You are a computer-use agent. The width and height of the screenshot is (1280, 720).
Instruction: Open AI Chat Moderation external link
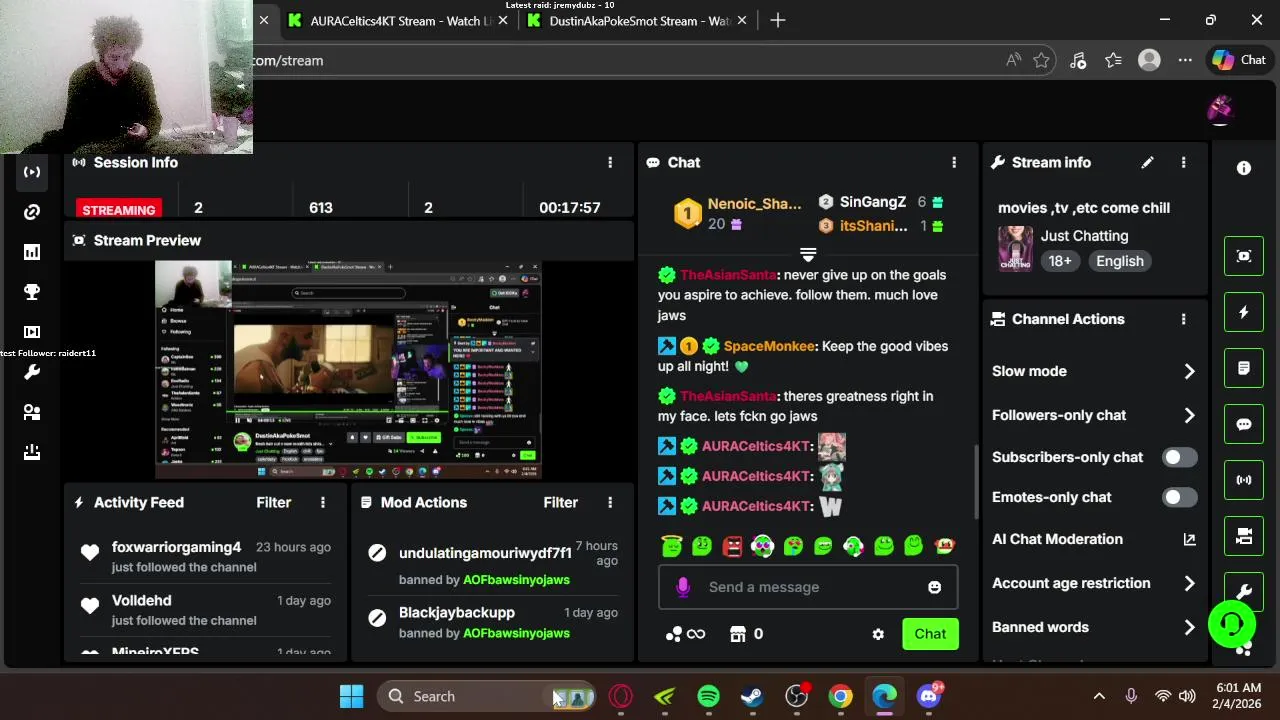point(1189,539)
